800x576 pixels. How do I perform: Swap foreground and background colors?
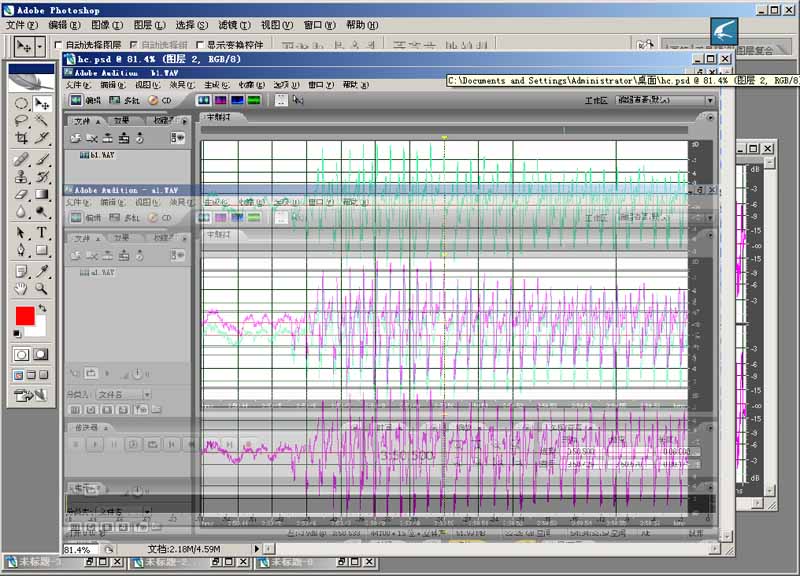pyautogui.click(x=43, y=308)
